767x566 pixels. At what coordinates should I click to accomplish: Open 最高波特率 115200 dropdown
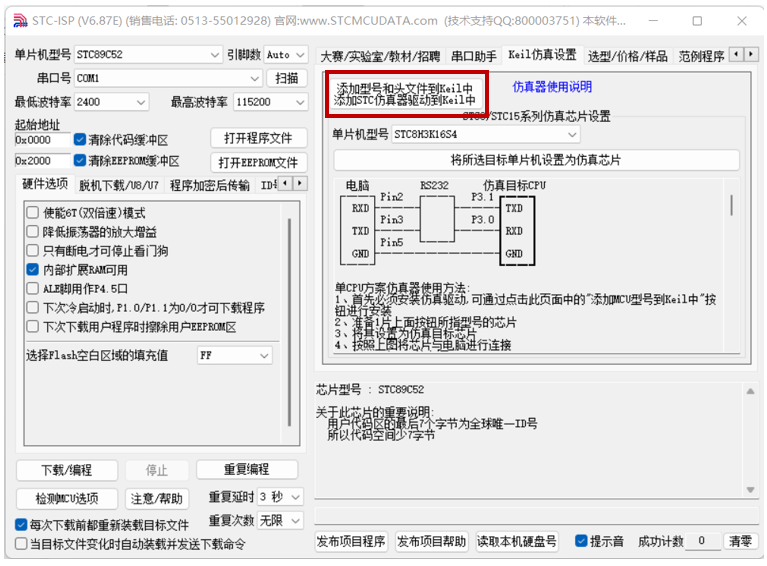pyautogui.click(x=271, y=102)
